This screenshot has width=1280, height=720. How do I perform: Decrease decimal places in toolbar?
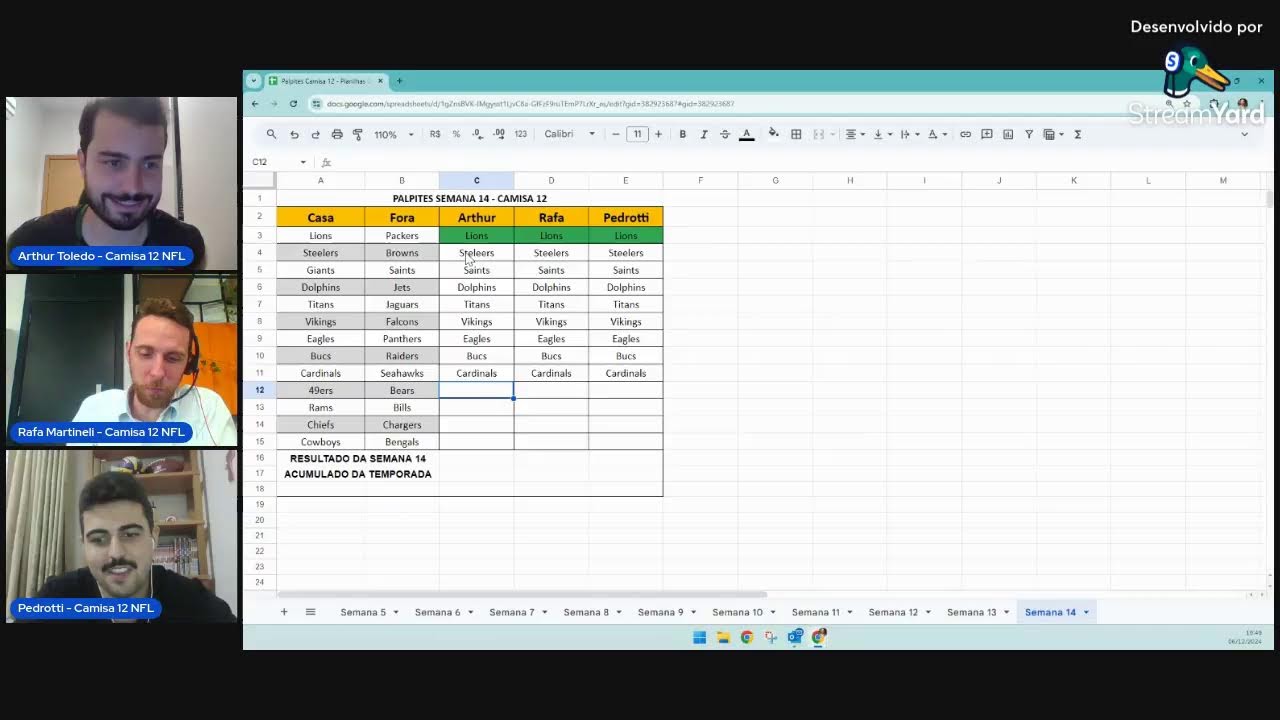477,134
